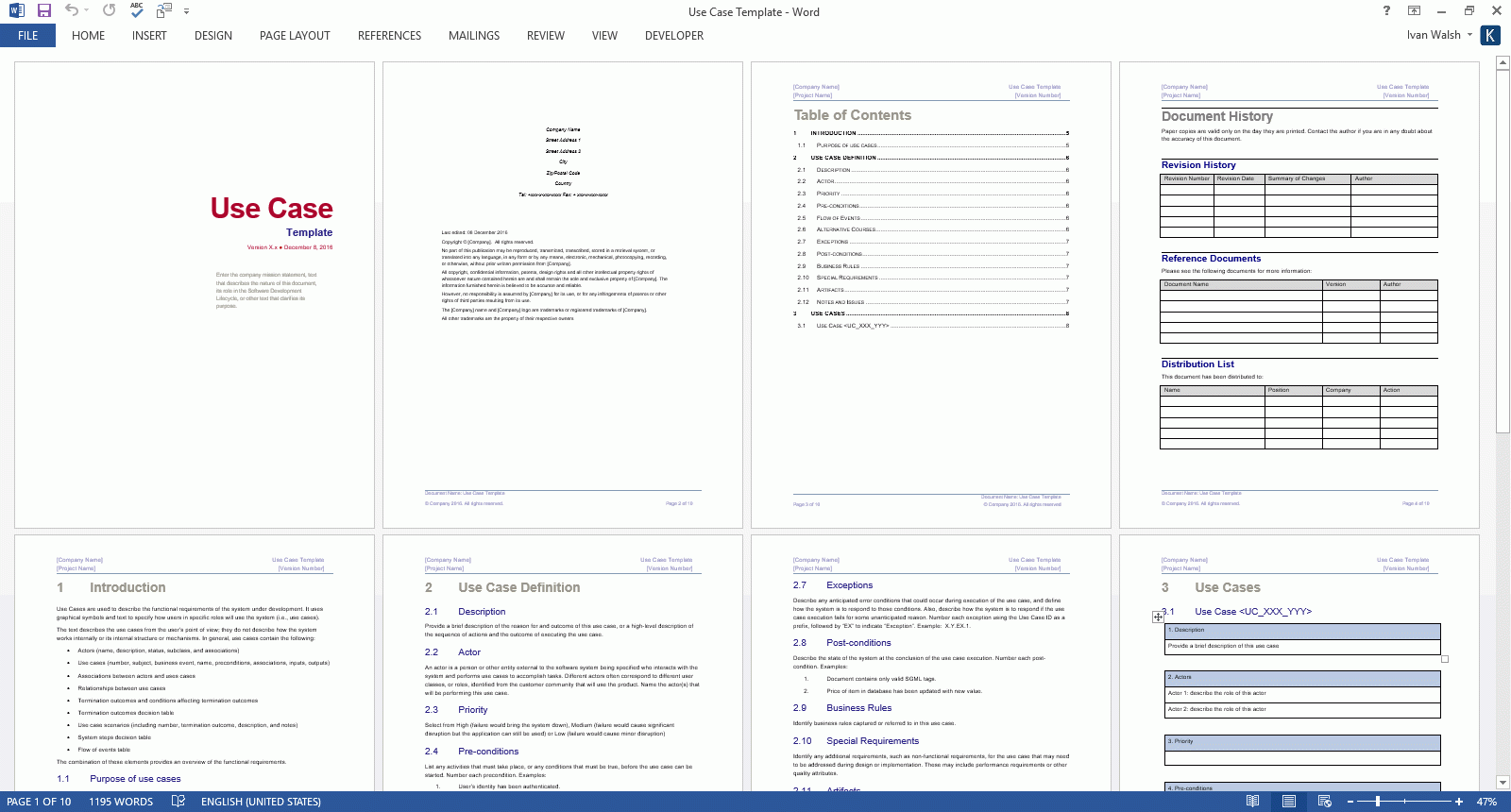Click the vertical scrollbar up arrow

click(1503, 62)
